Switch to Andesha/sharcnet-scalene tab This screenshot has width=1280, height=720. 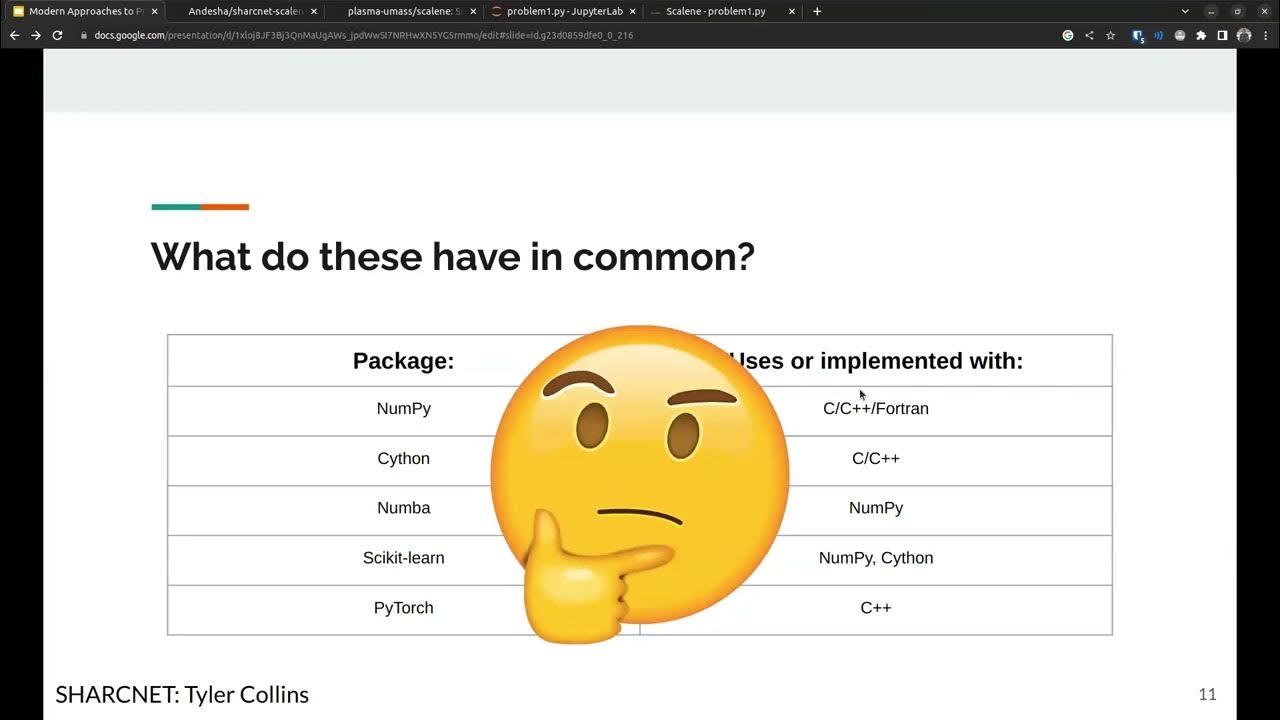(x=245, y=11)
